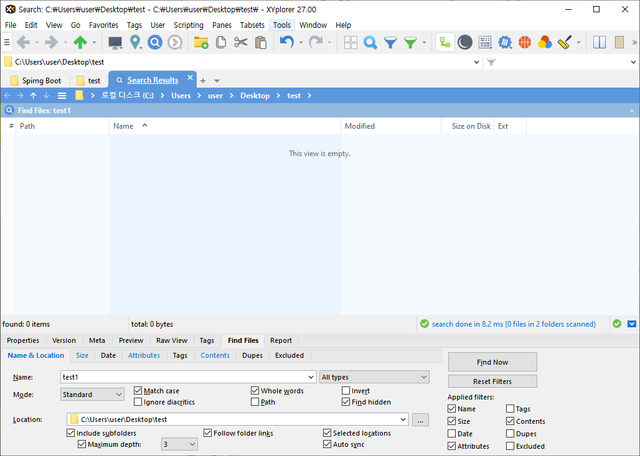
Task: Toggle the Ignore diacritics checkbox
Action: click(x=138, y=402)
